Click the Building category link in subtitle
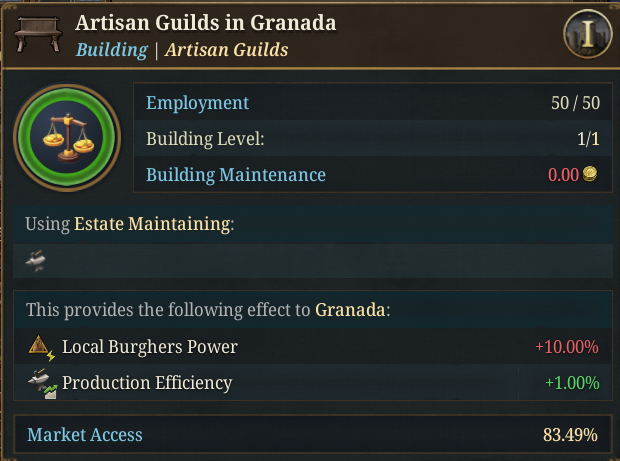This screenshot has height=461, width=620. click(x=110, y=50)
